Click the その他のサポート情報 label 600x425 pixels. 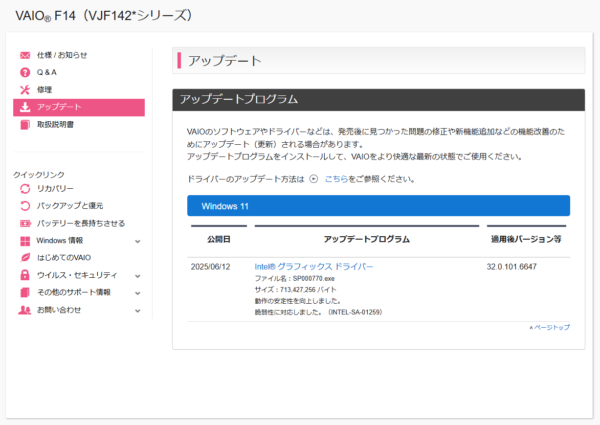tap(73, 293)
